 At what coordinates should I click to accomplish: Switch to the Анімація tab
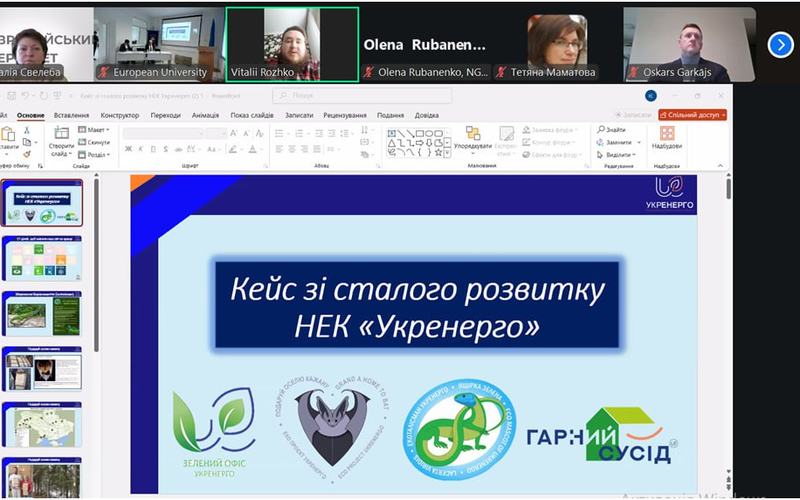[x=205, y=115]
